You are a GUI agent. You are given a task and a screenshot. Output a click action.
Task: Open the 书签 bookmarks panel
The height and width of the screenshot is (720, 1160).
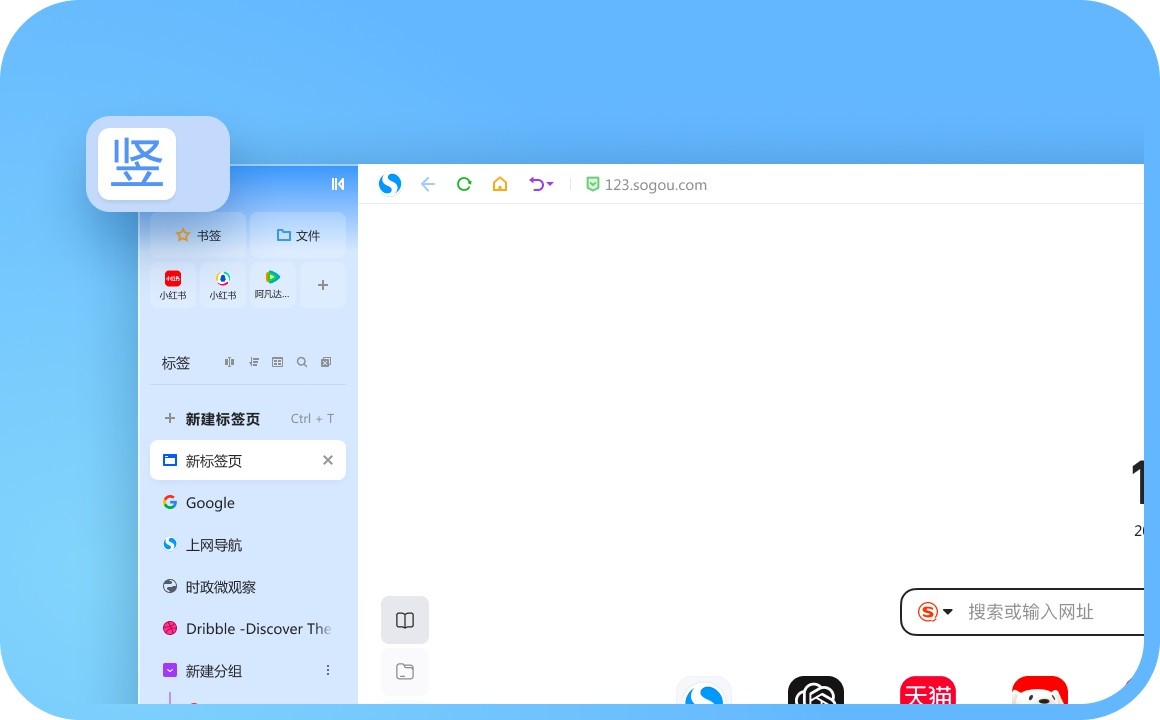tap(198, 235)
